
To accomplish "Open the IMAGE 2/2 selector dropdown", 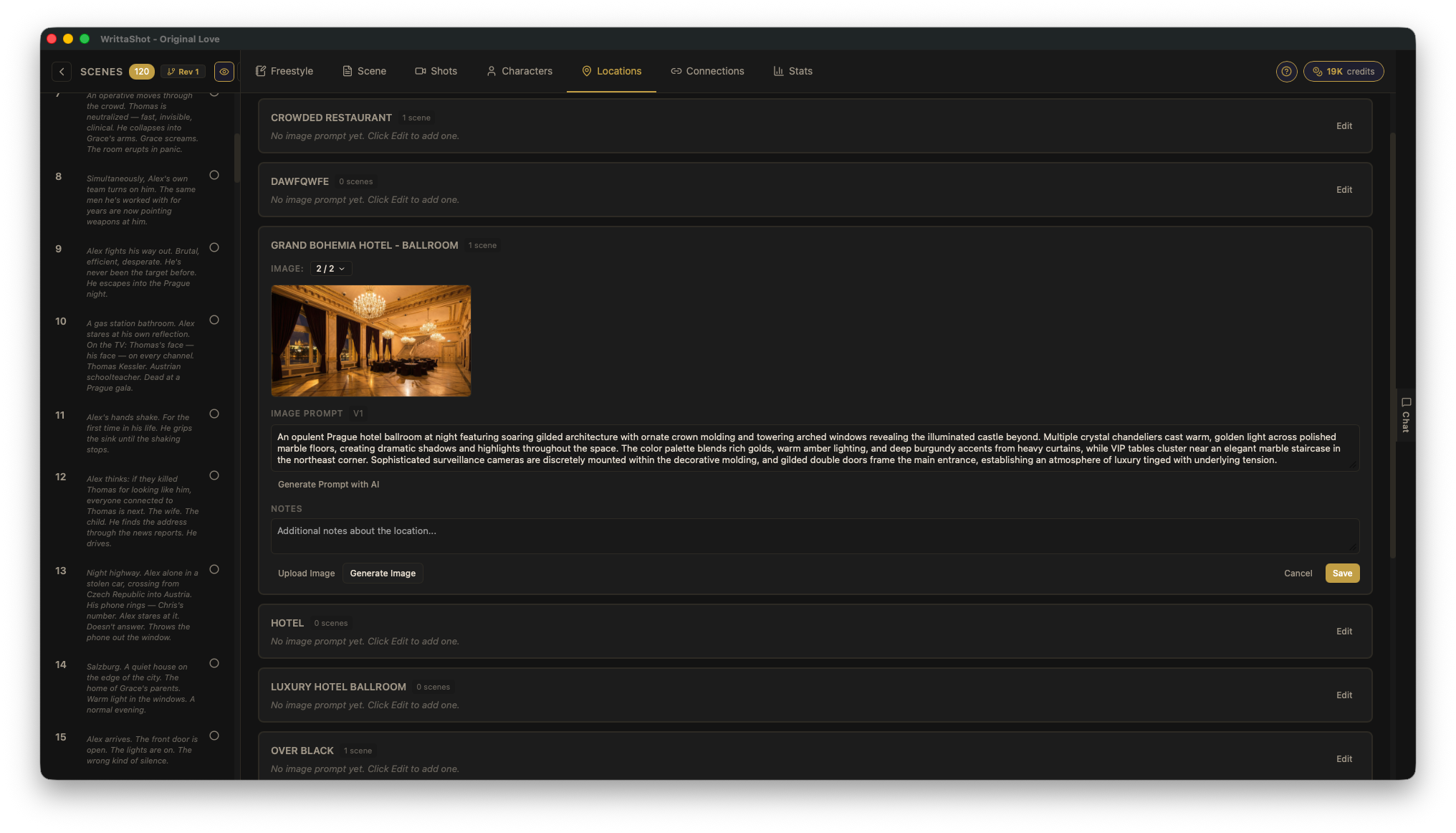I will 330,268.
